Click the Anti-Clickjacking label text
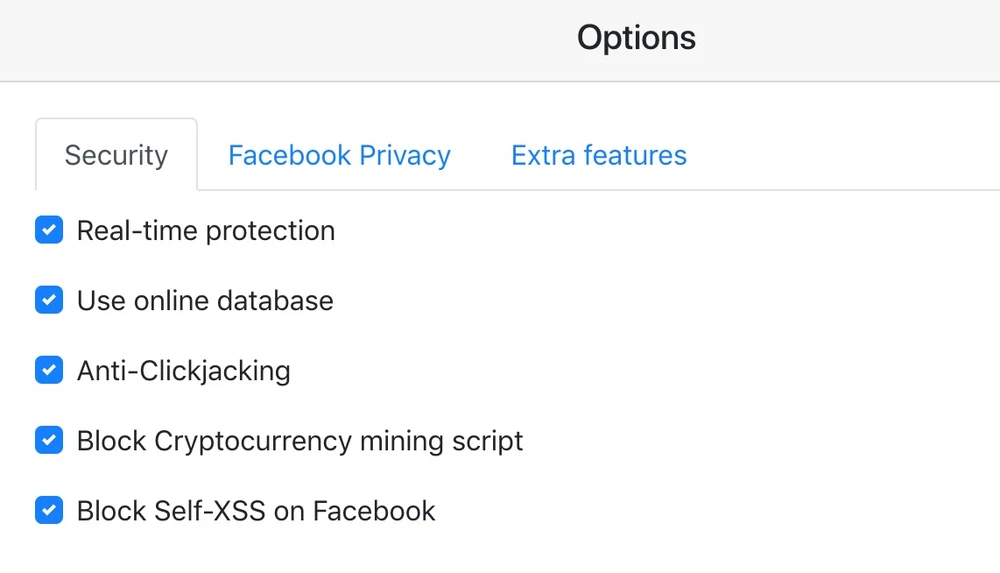The height and width of the screenshot is (573, 1000). pyautogui.click(x=183, y=371)
